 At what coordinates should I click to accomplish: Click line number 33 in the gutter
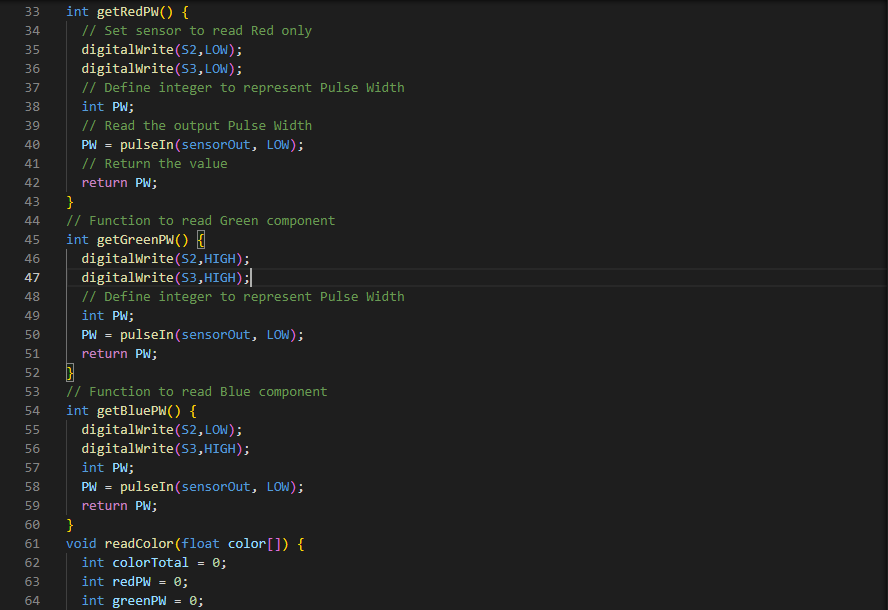[x=32, y=12]
